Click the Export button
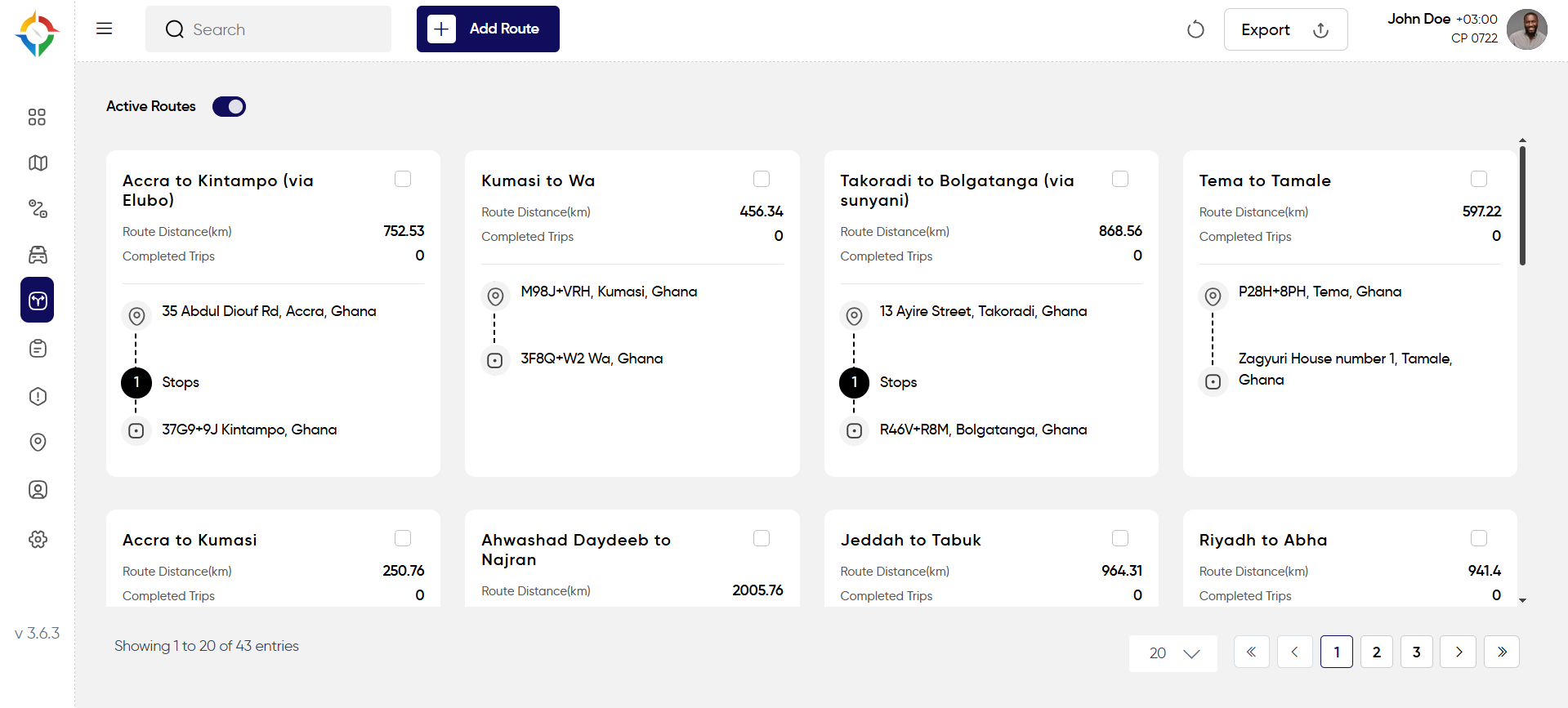The height and width of the screenshot is (708, 1568). coord(1285,29)
